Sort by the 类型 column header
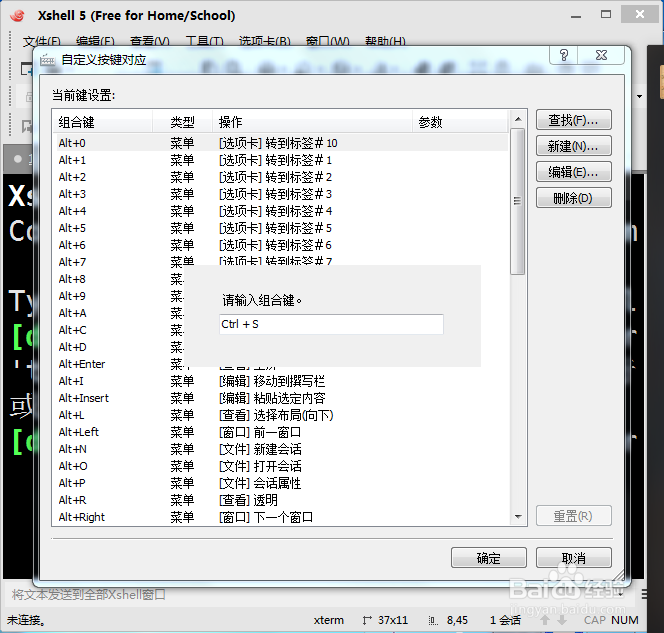 [183, 122]
